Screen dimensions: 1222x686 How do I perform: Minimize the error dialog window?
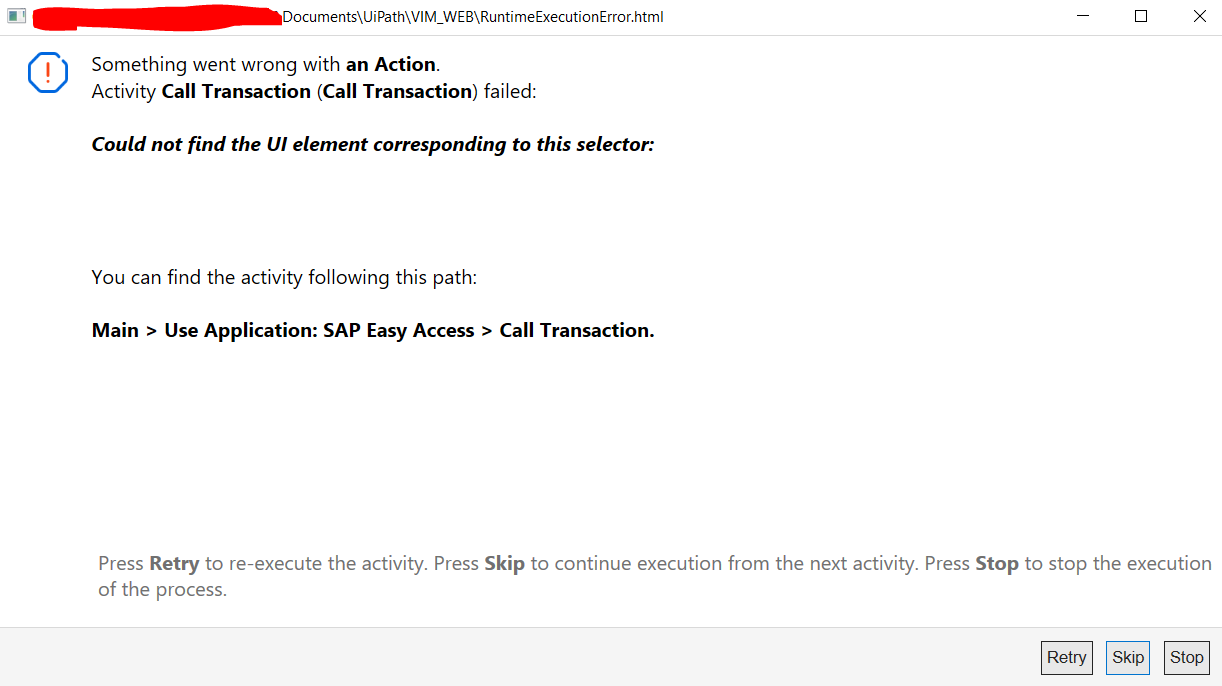pyautogui.click(x=1083, y=16)
